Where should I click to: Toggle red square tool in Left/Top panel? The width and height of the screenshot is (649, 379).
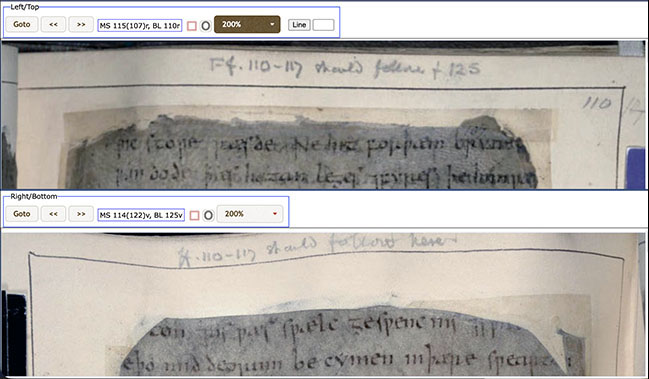192,26
